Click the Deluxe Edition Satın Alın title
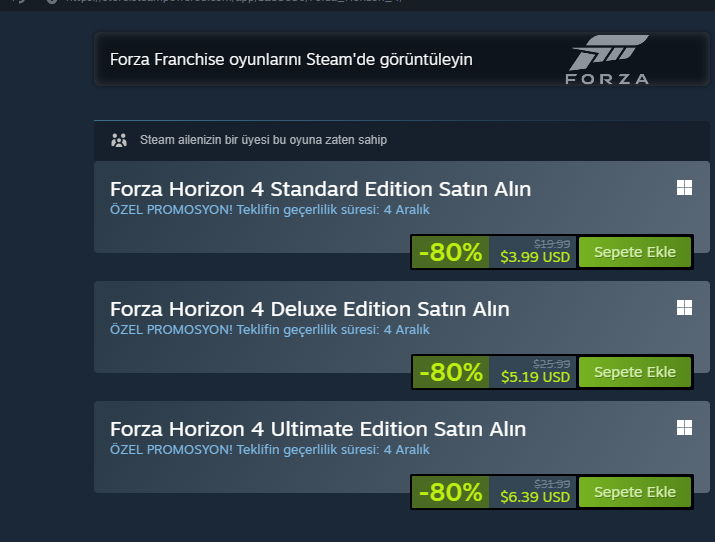The width and height of the screenshot is (715, 542). coord(309,309)
